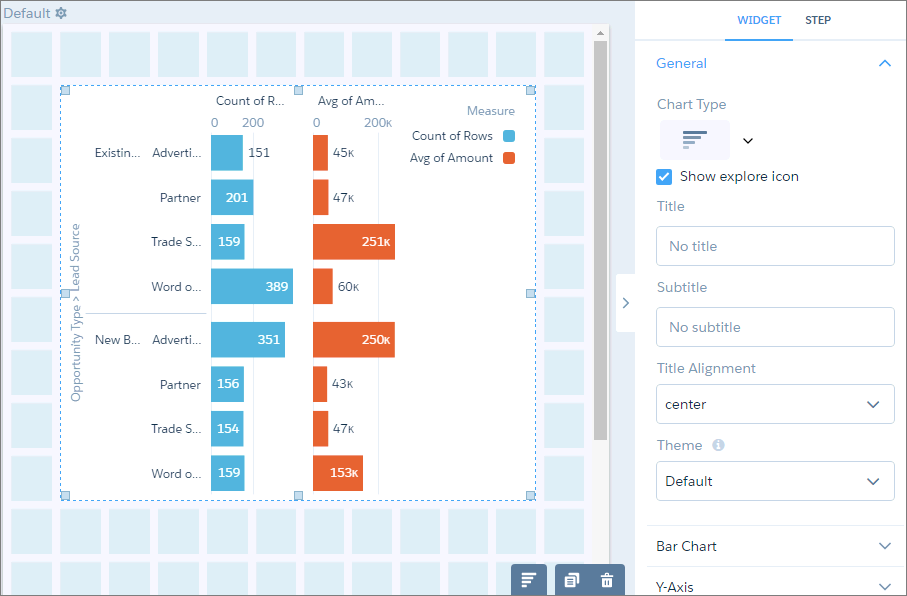The width and height of the screenshot is (907, 596).
Task: Select the blue bar labeled 389
Action: (x=252, y=286)
